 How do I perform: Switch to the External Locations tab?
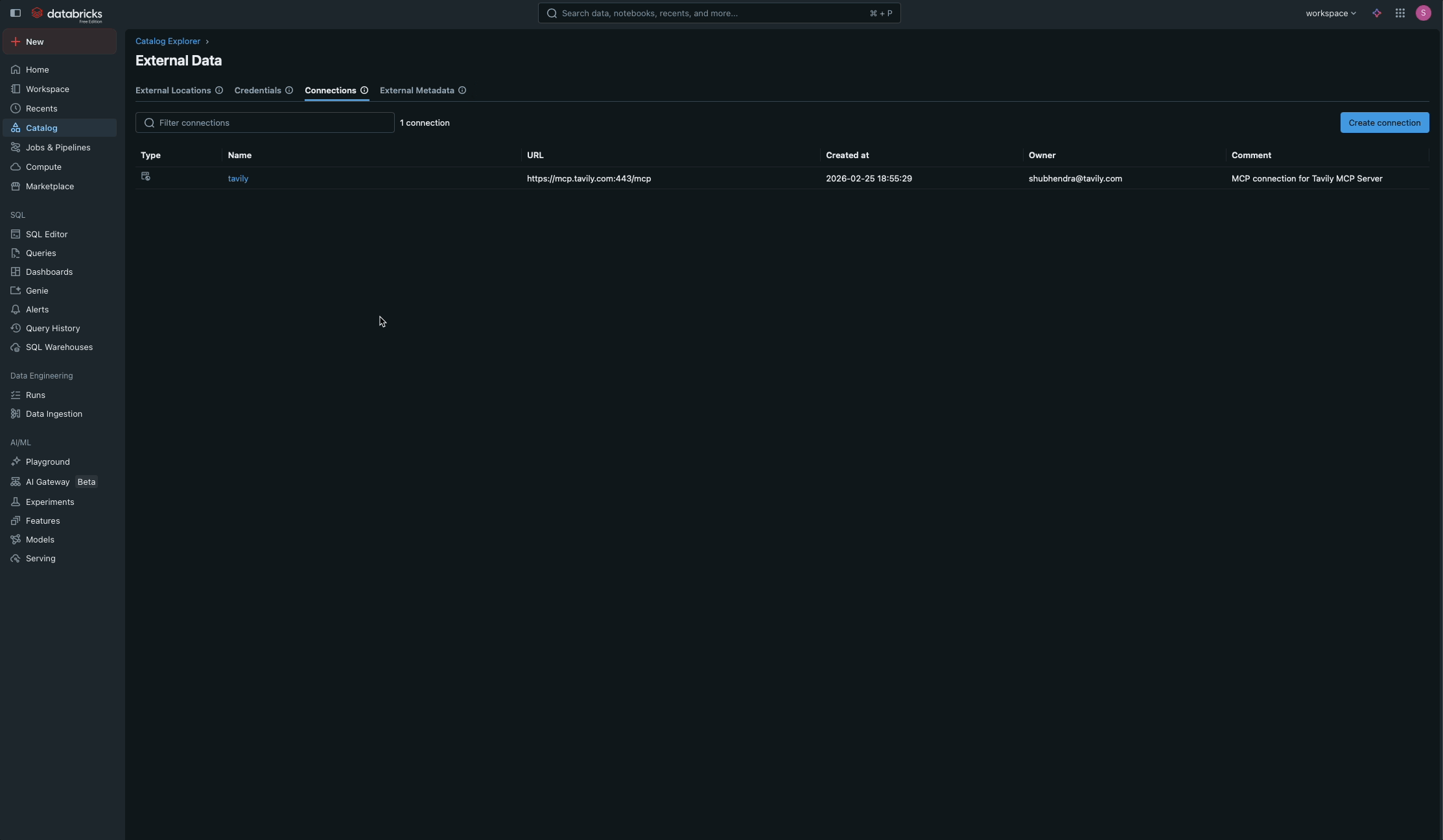173,90
